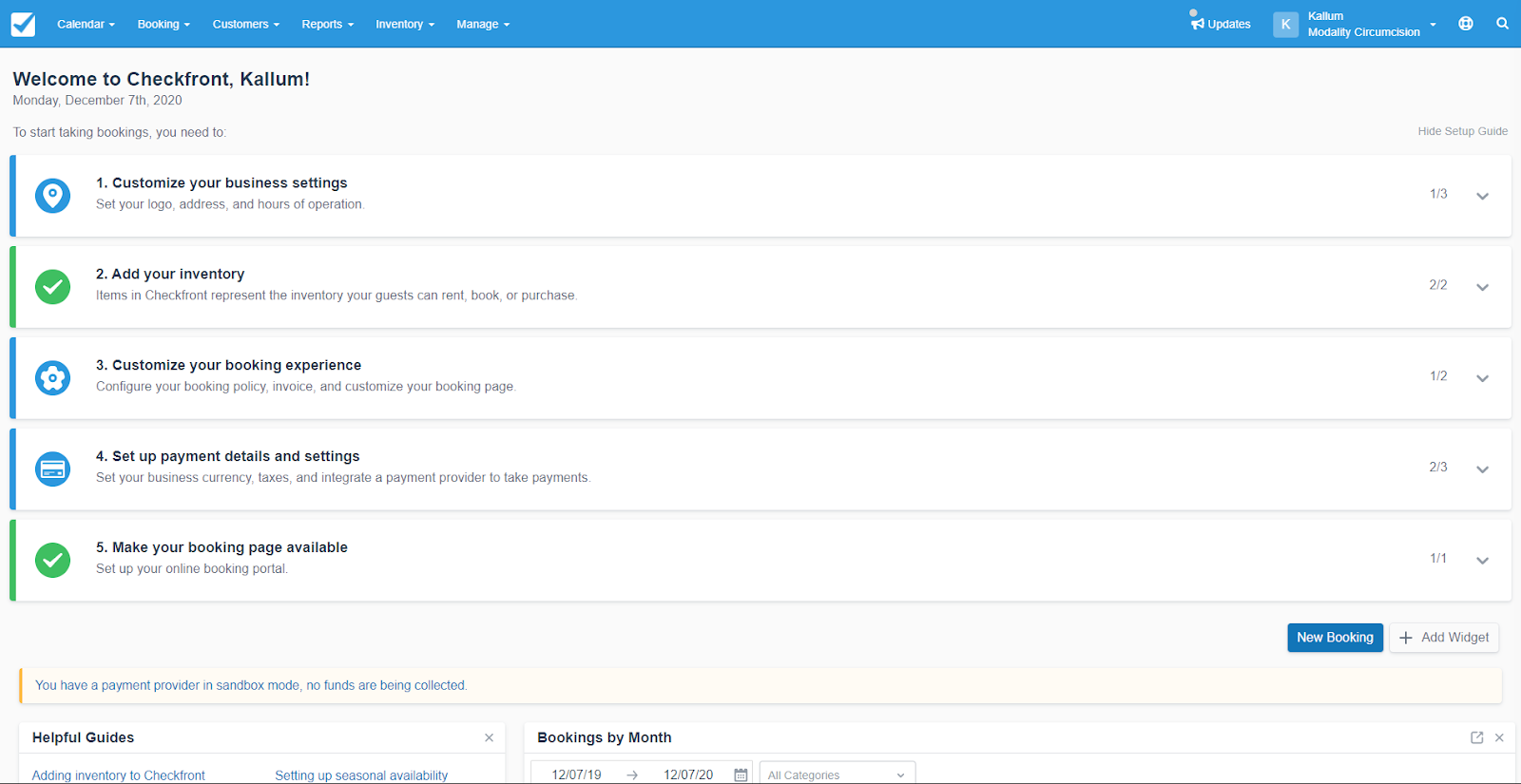Click the 1/3 progress count for business settings

[1438, 194]
